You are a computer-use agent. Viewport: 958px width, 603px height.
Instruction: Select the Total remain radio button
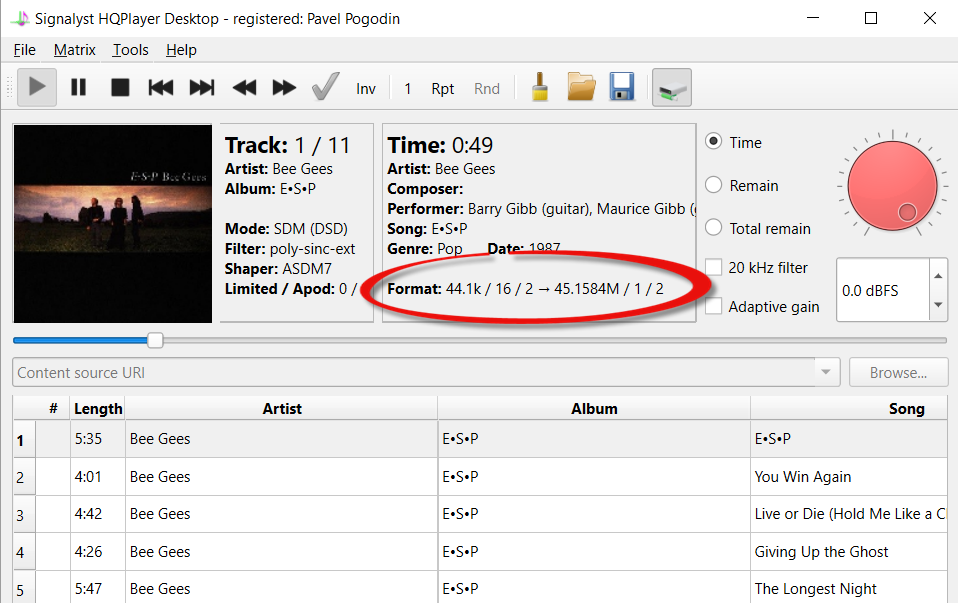click(x=713, y=228)
